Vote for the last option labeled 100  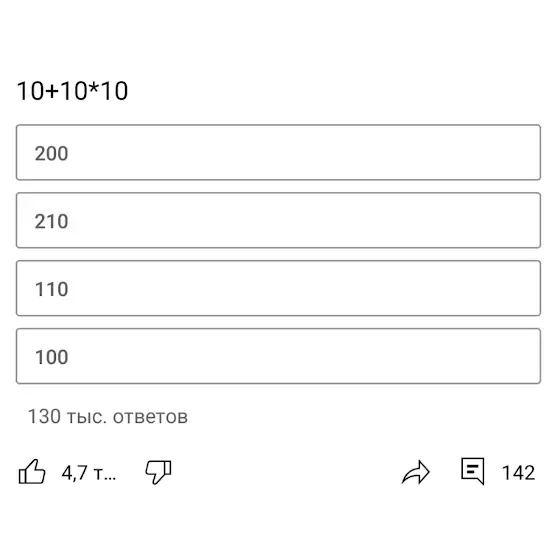[x=278, y=356]
